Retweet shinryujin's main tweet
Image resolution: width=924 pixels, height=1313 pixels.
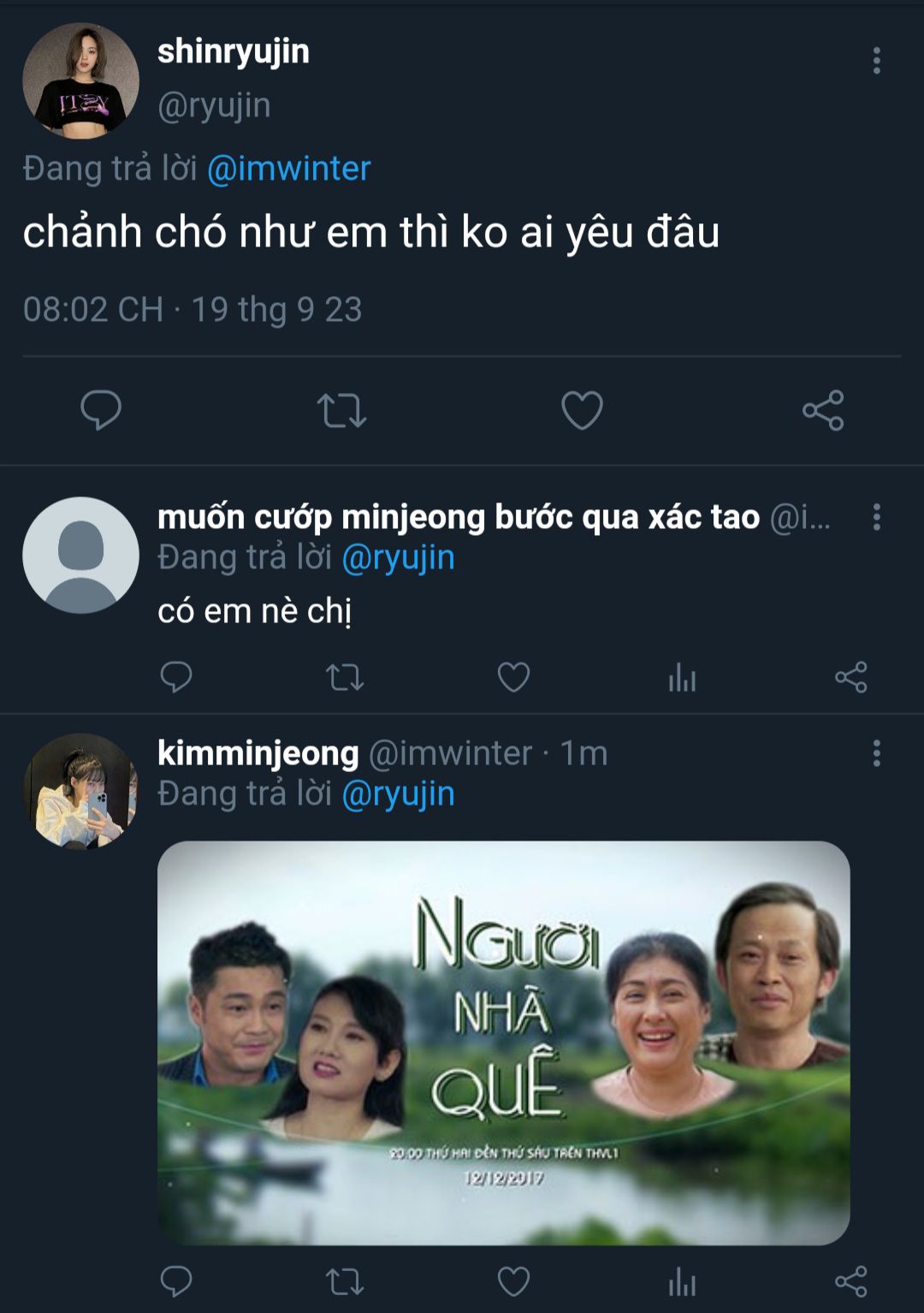341,410
